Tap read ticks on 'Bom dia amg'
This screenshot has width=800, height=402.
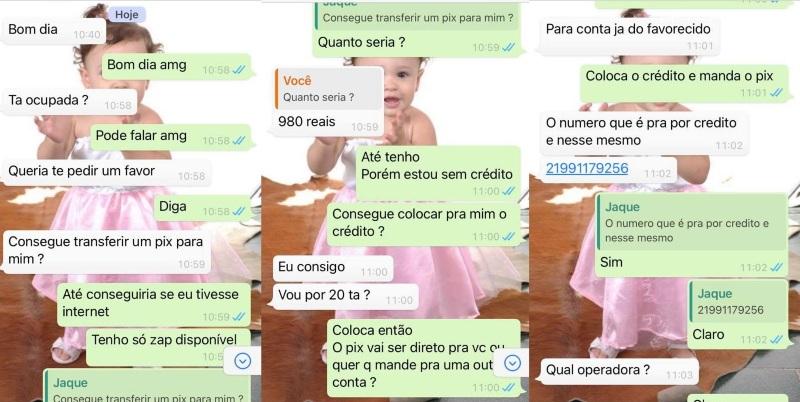coord(239,70)
